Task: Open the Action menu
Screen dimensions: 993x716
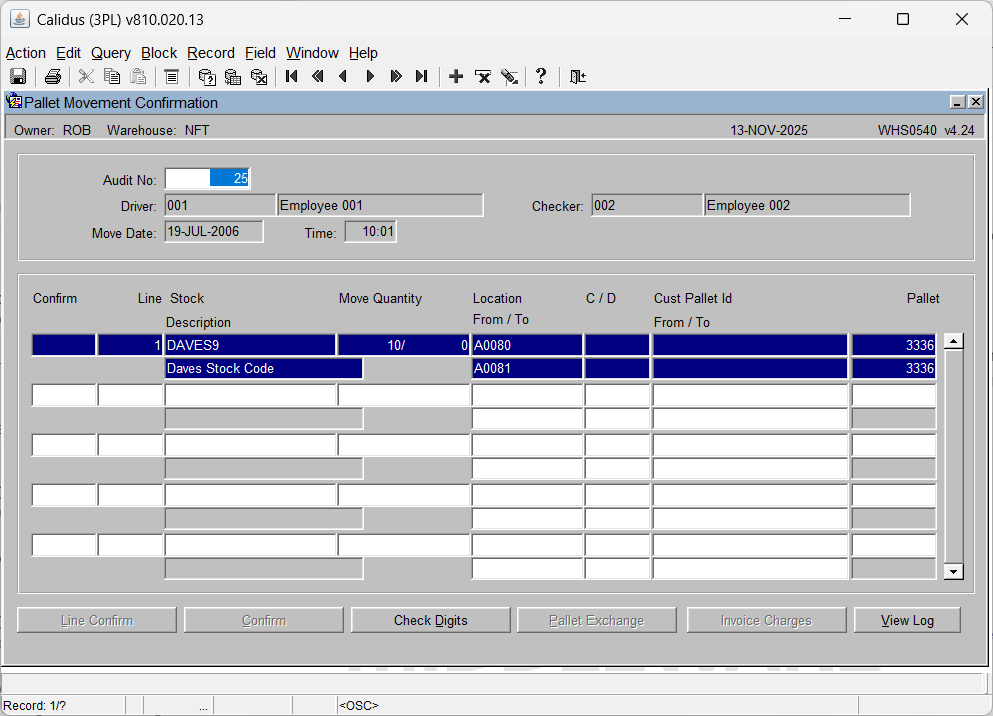Action: point(26,53)
